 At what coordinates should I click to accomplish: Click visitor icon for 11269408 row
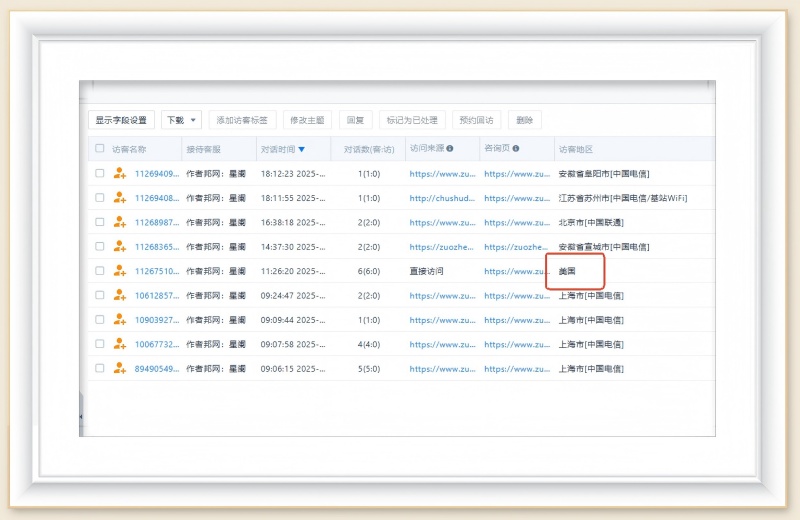coord(120,198)
